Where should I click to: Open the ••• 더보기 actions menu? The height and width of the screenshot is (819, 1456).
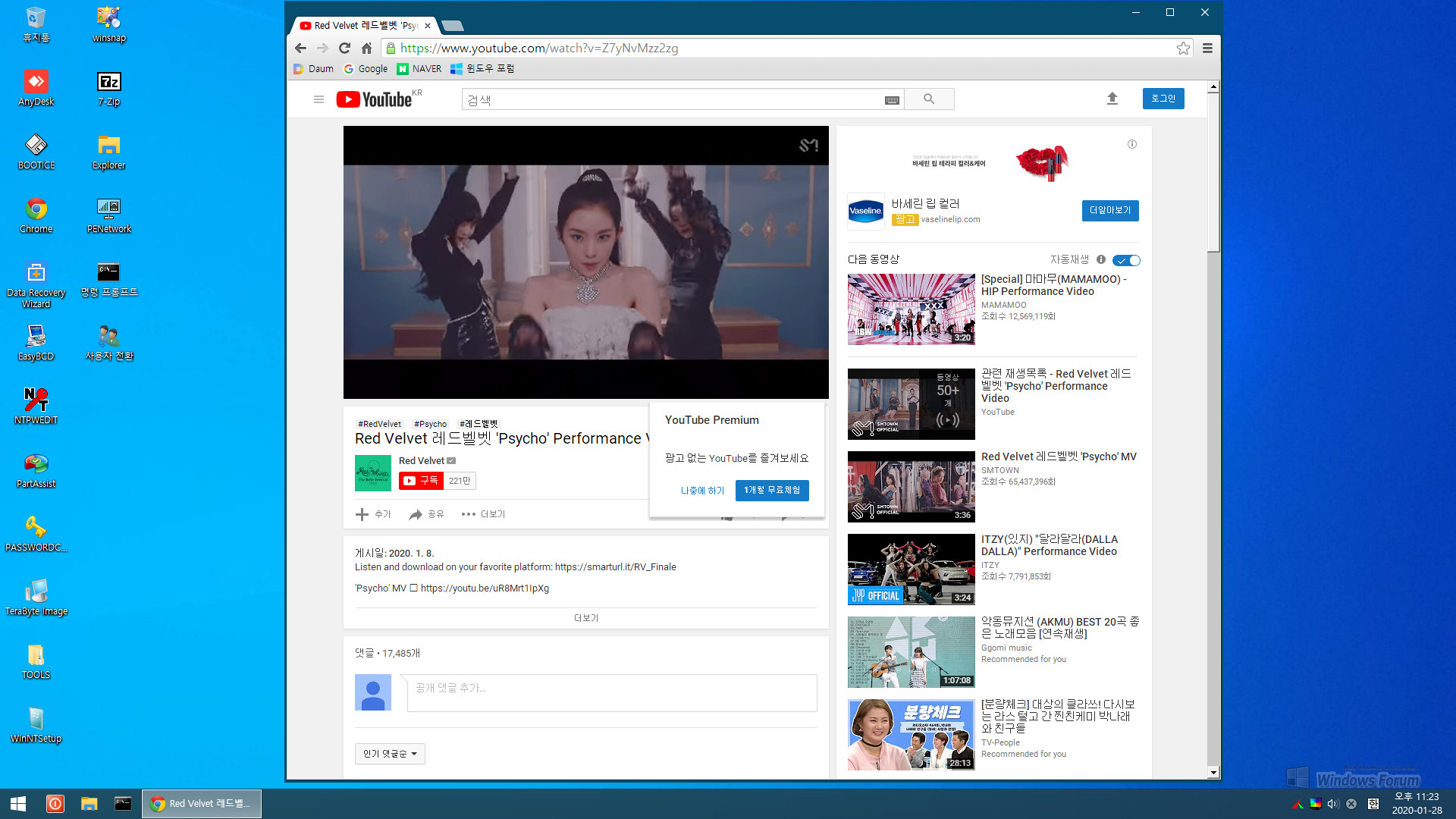(x=483, y=514)
